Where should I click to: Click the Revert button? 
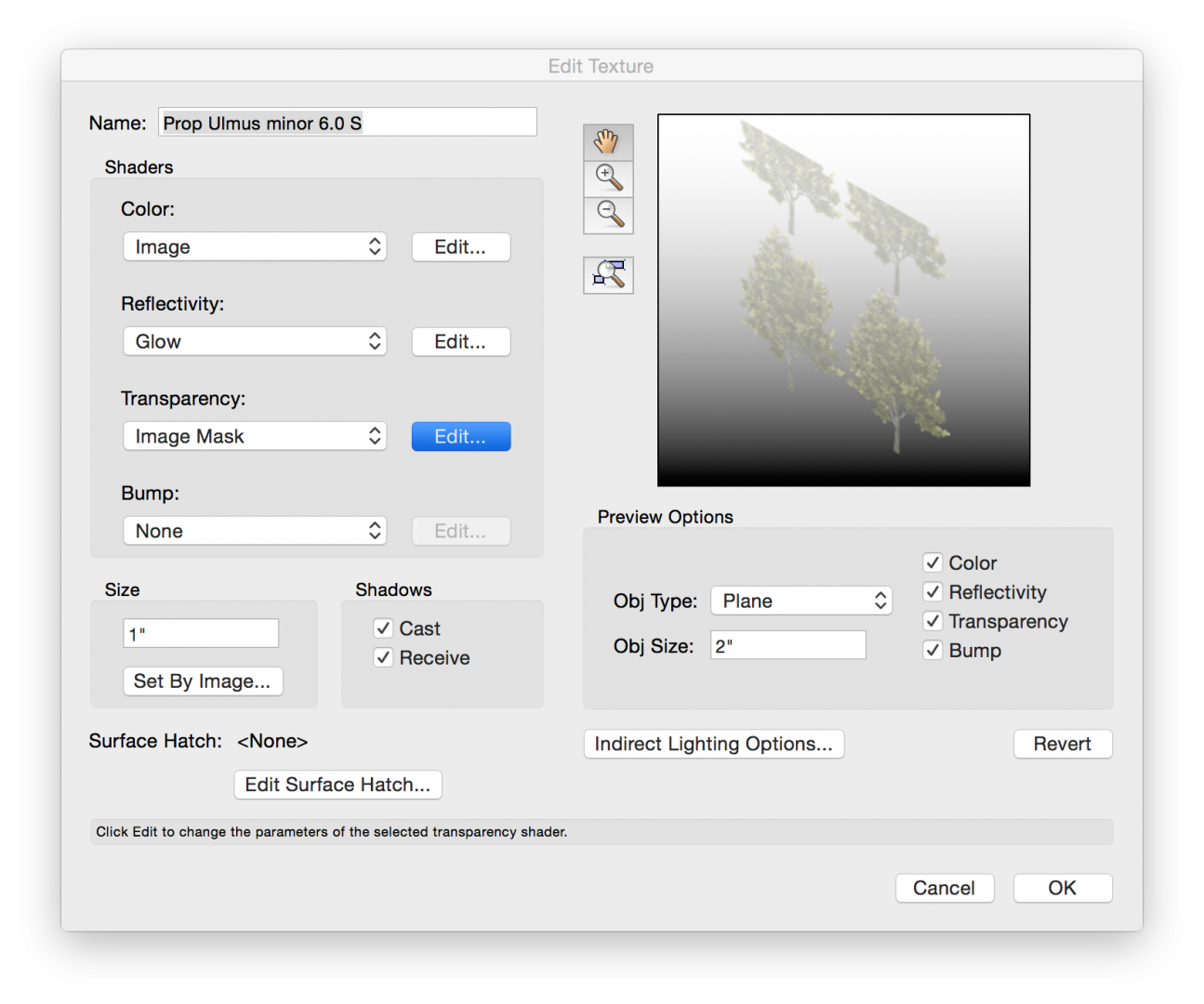pos(1062,744)
